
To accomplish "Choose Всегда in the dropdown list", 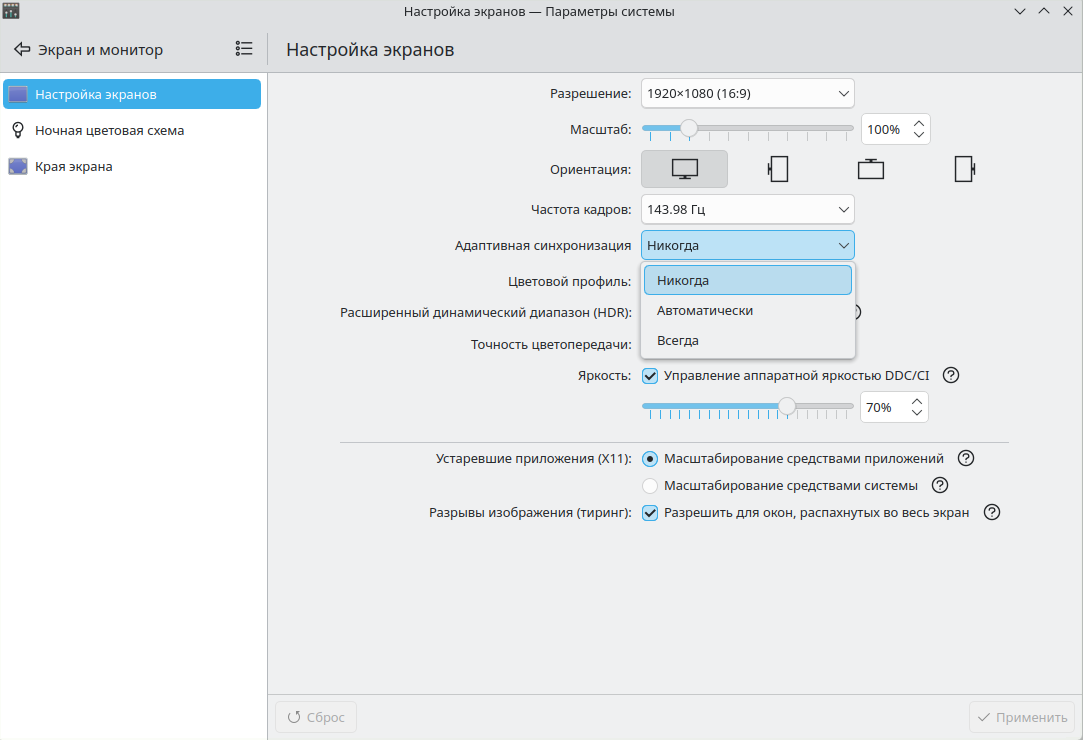I will pos(678,341).
